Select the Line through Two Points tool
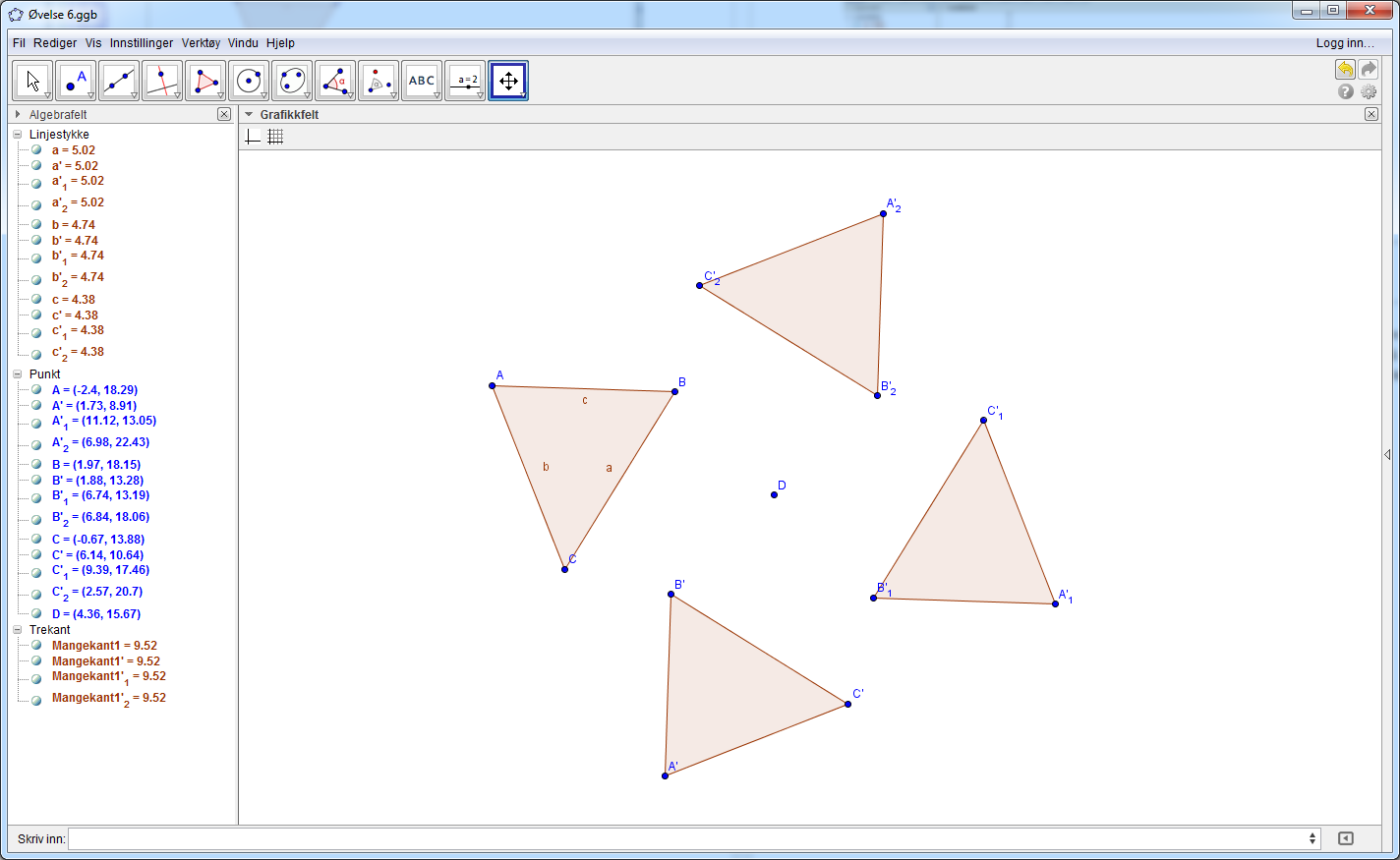This screenshot has width=1400, height=860. pos(119,81)
